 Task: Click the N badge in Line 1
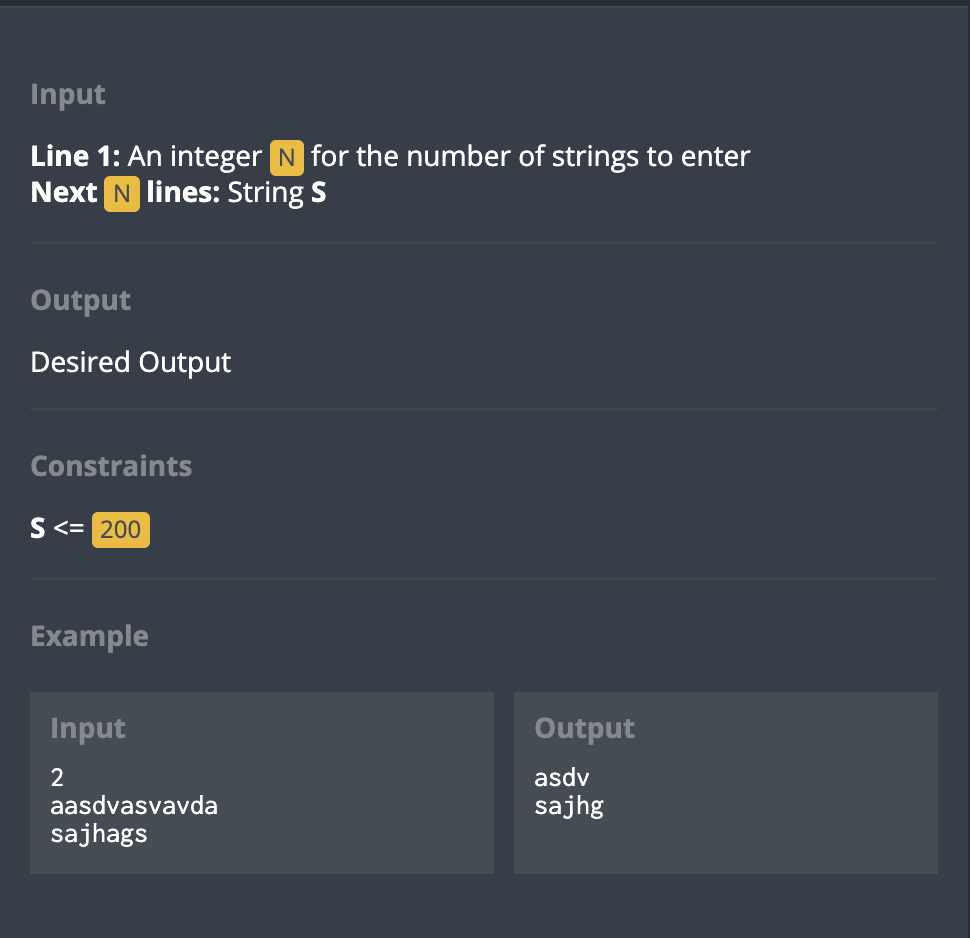[286, 158]
